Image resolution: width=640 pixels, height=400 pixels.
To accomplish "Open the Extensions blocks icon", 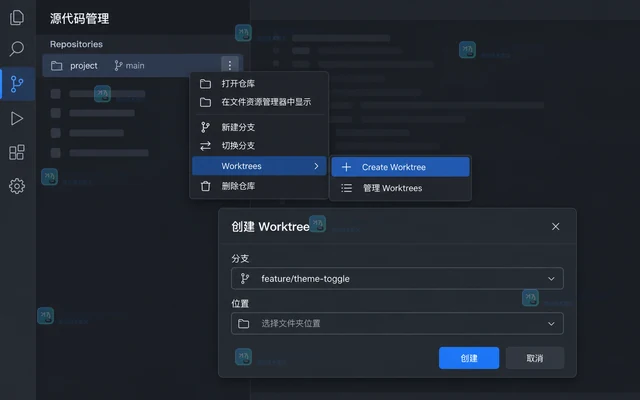I will click(x=17, y=152).
